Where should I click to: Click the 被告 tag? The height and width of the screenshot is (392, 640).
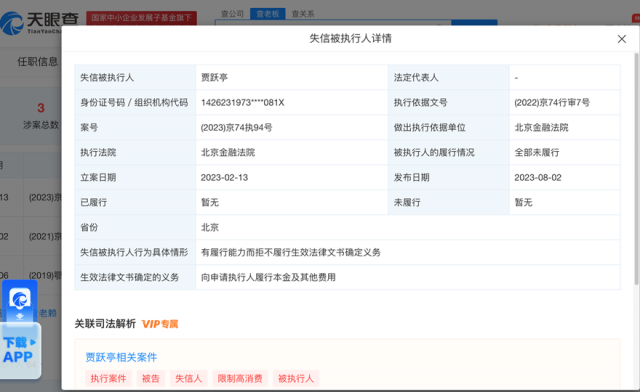(151, 379)
